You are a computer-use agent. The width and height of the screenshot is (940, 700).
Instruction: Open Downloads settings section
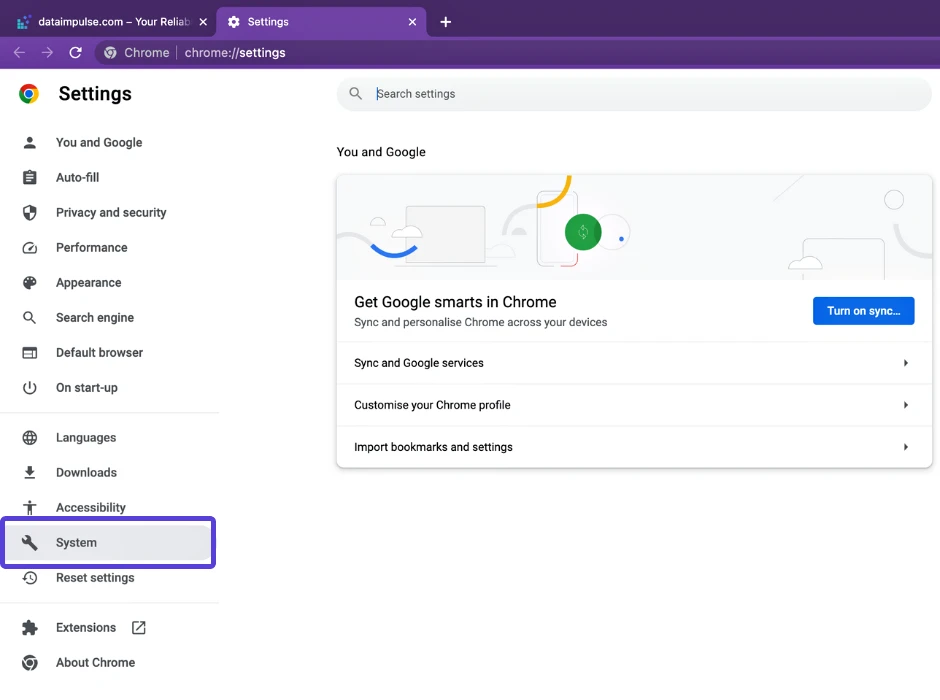(86, 473)
